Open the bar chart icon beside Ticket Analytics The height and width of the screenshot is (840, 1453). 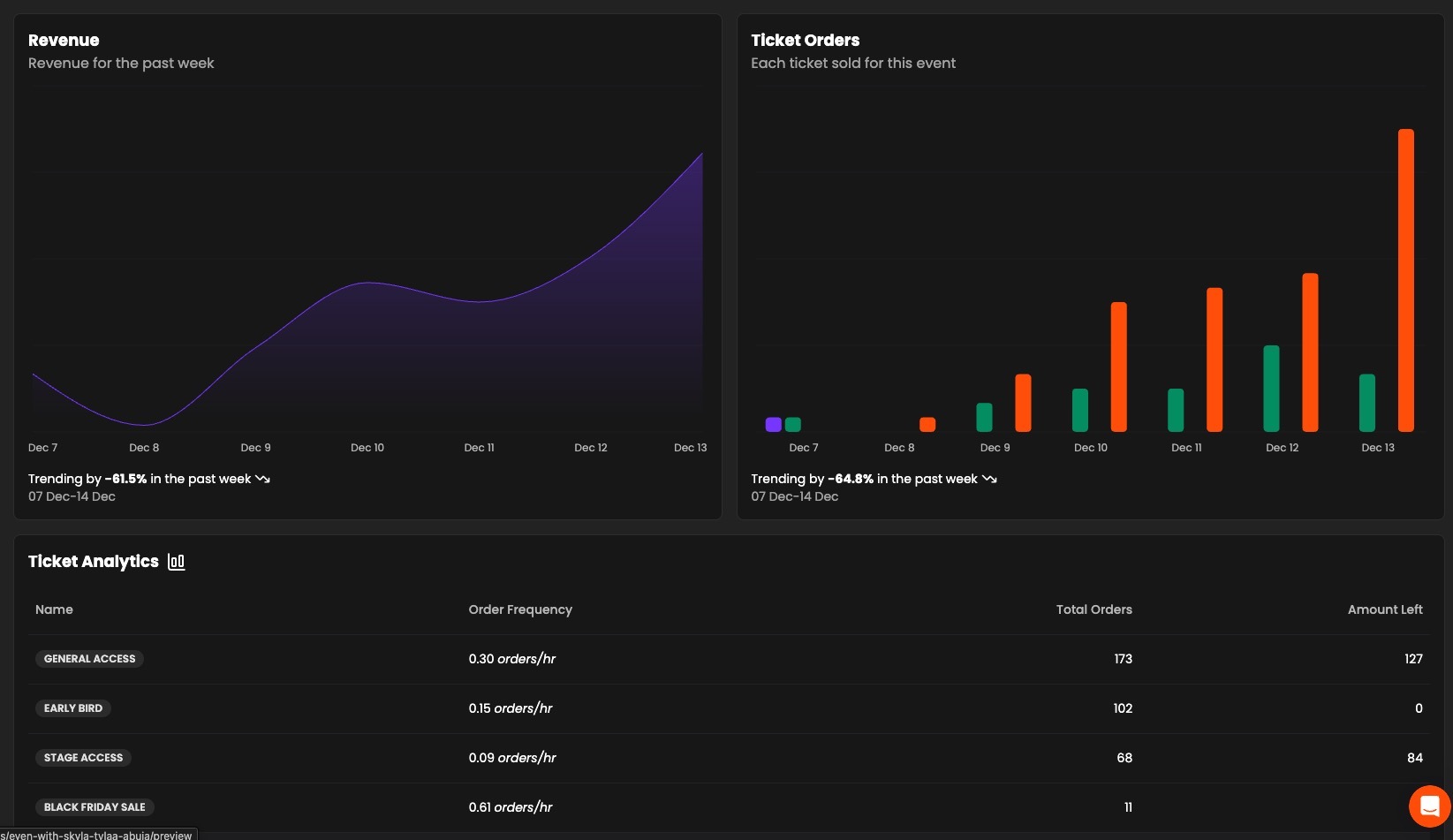176,562
